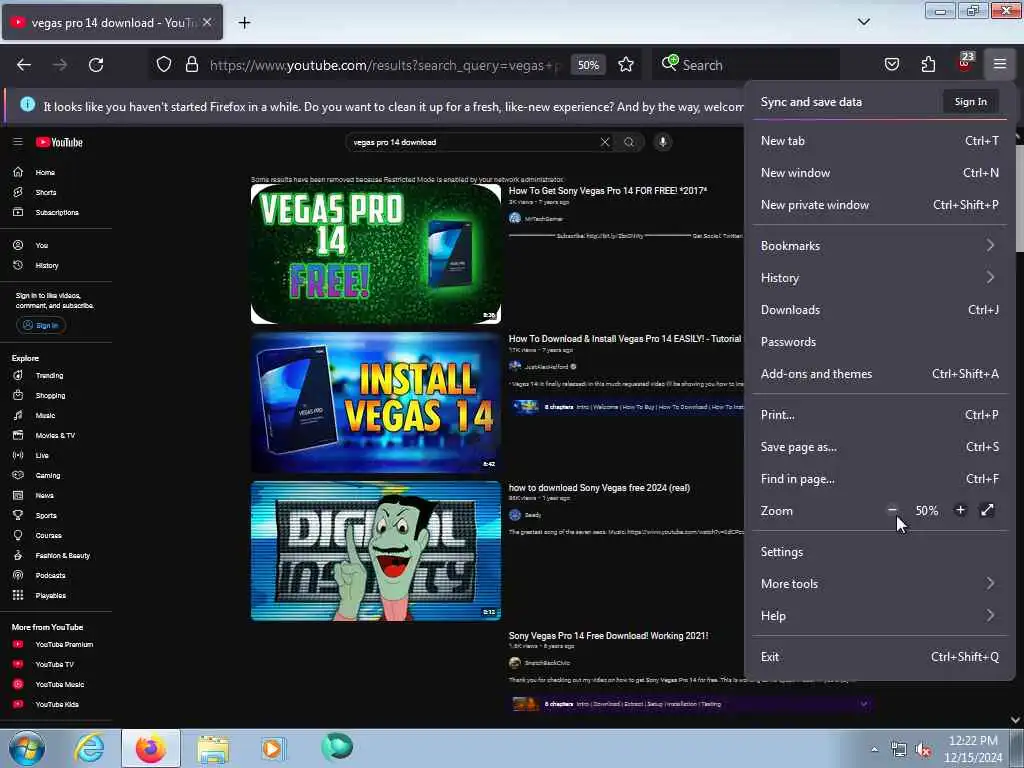Clear the YouTube search box with X

tap(605, 142)
